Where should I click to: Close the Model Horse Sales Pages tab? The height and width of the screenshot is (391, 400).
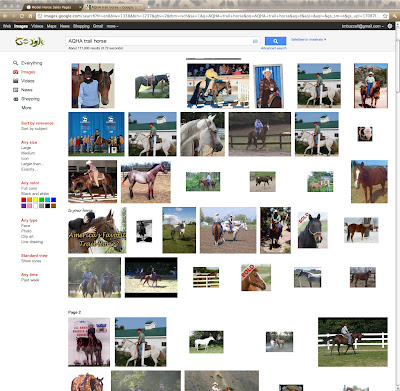pos(80,7)
